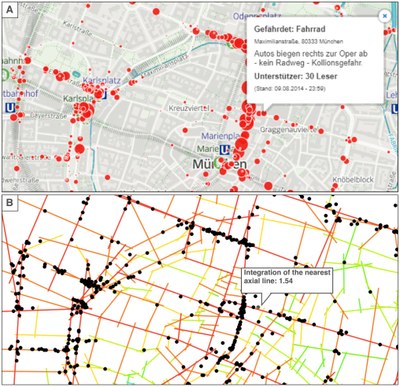Select the Odeonsplatz station label

coord(257,16)
